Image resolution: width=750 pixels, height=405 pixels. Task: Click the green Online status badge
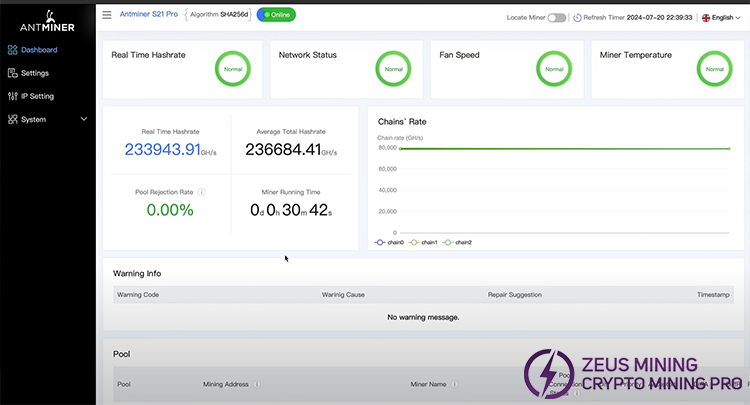point(276,16)
